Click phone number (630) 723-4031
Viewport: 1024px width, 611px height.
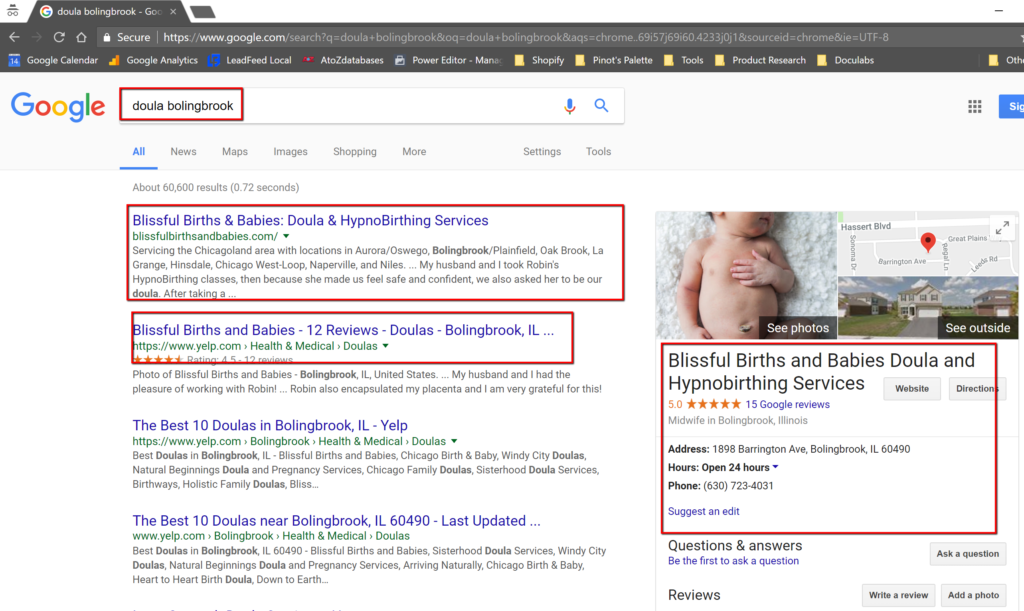(x=738, y=486)
